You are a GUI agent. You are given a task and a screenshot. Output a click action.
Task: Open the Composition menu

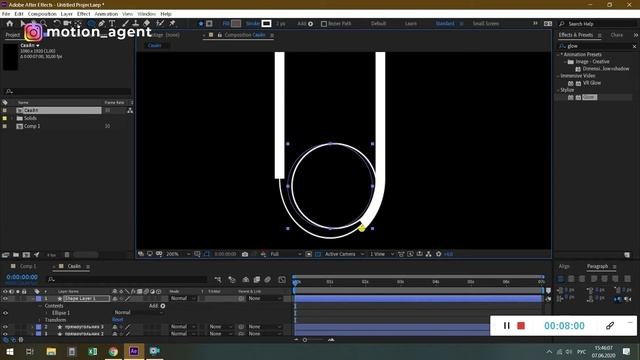(42, 14)
